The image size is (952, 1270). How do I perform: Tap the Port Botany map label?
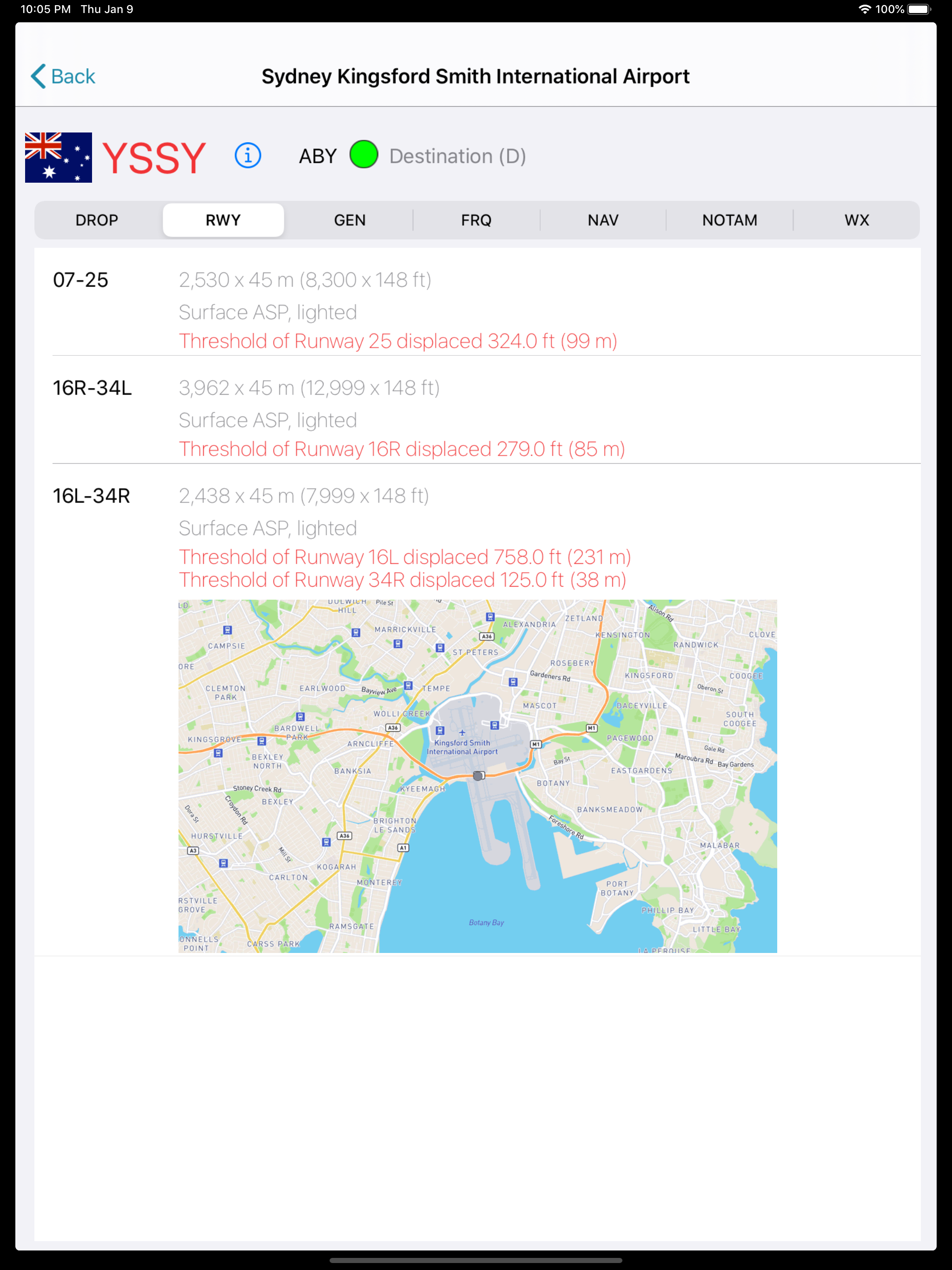pos(617,888)
